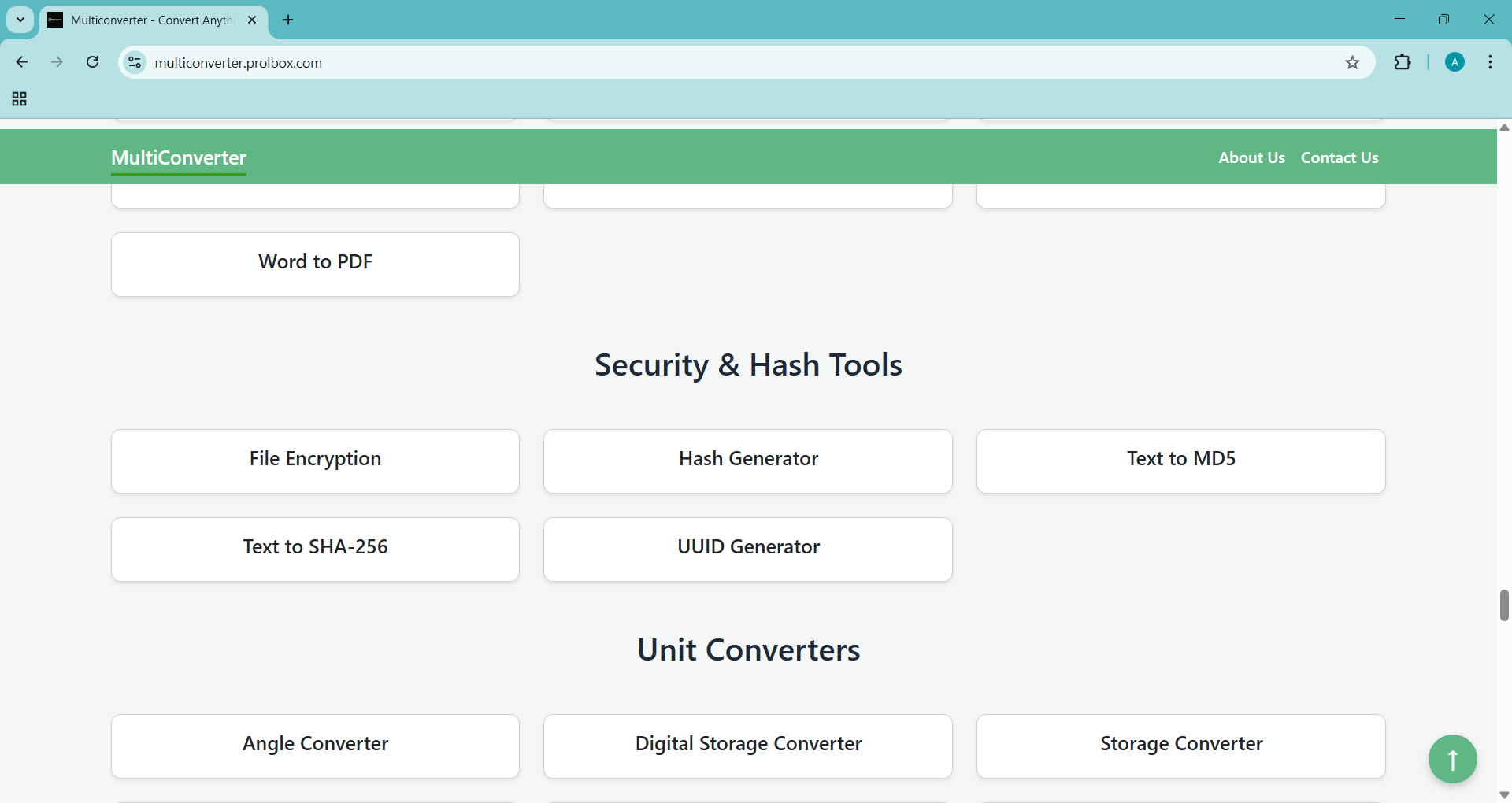This screenshot has width=1512, height=803.
Task: Click the scroll-to-top arrow button
Action: coord(1452,759)
